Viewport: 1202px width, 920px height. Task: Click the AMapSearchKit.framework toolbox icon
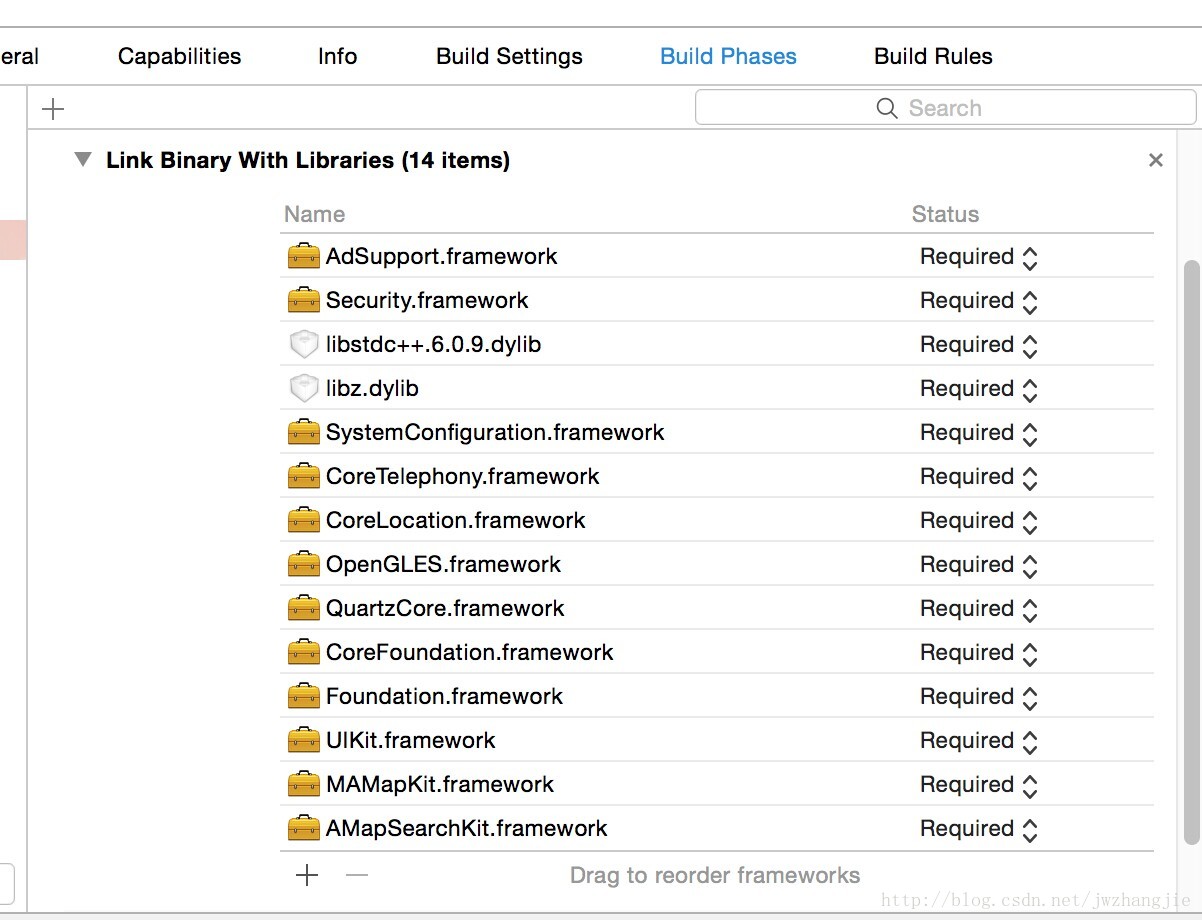(x=303, y=829)
